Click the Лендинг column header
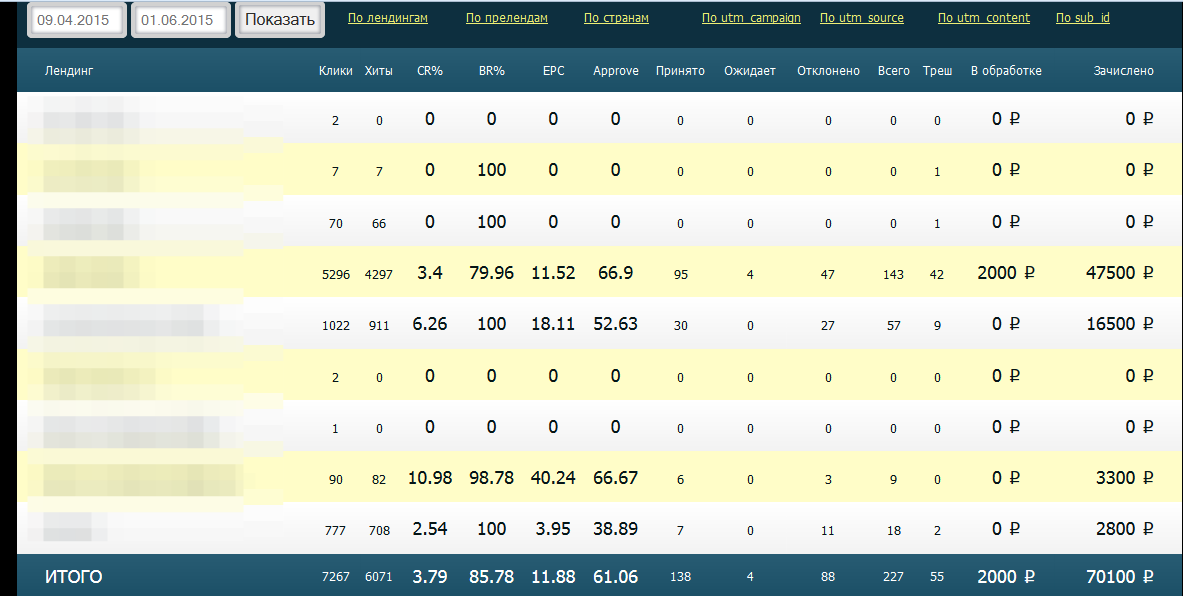This screenshot has width=1183, height=596. click(69, 71)
